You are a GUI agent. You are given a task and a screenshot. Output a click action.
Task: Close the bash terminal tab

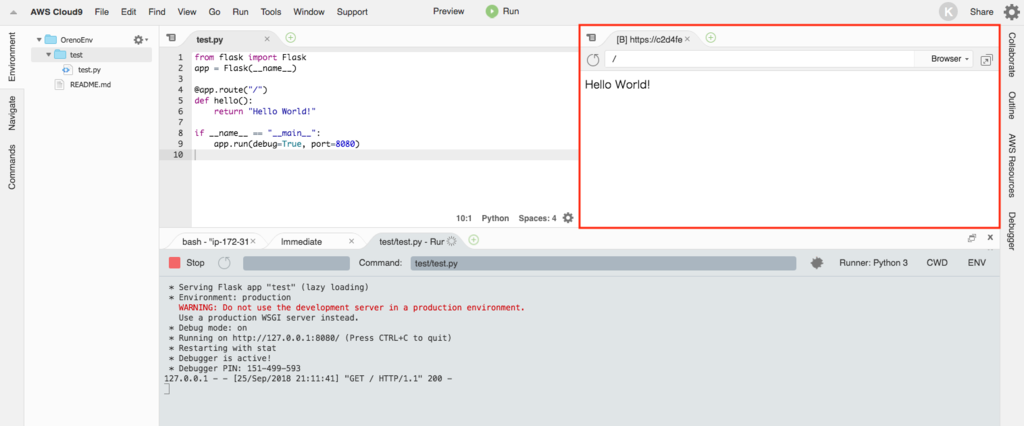point(253,241)
